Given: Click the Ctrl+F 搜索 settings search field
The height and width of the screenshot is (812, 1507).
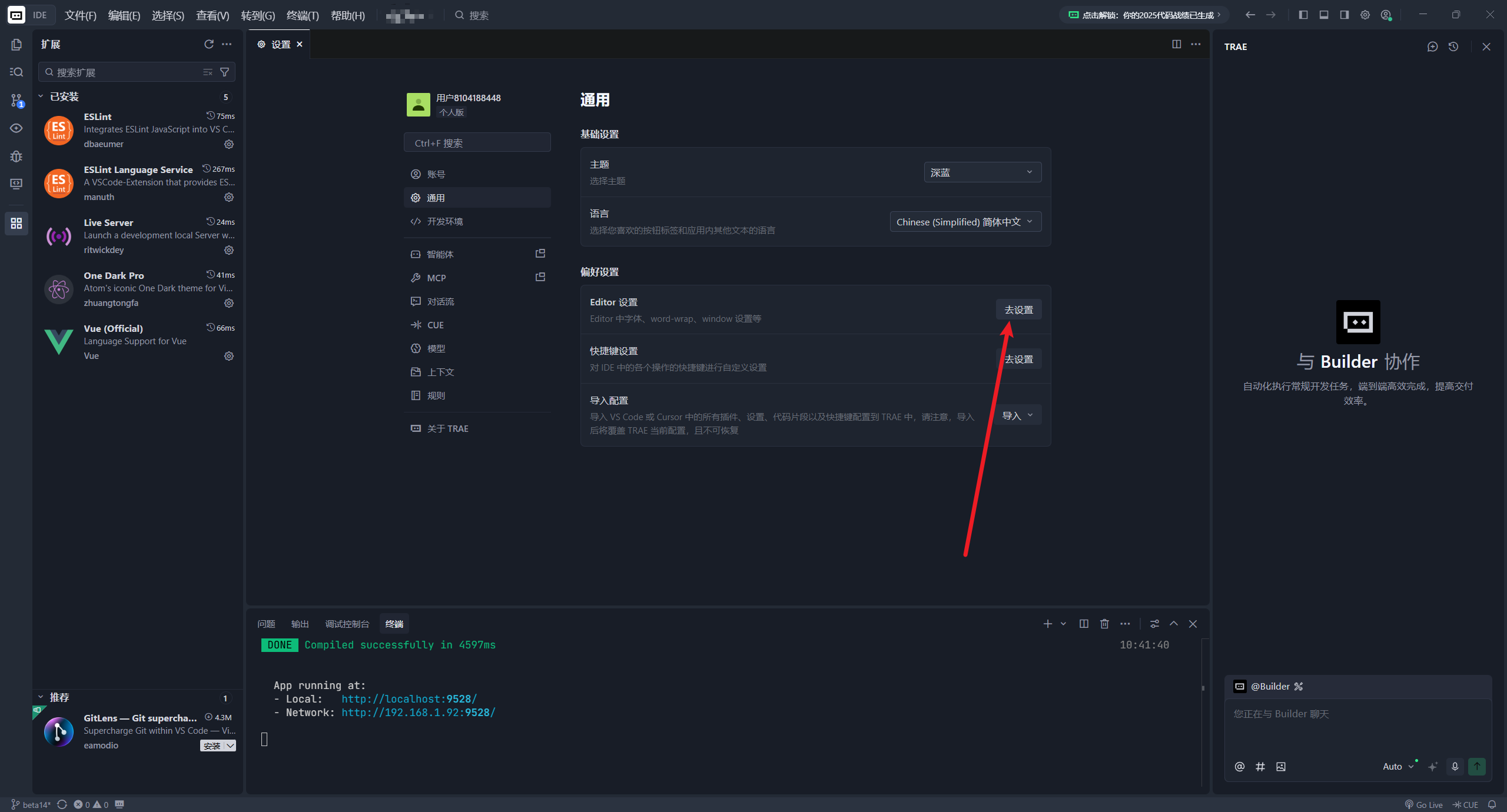Looking at the screenshot, I should (477, 143).
